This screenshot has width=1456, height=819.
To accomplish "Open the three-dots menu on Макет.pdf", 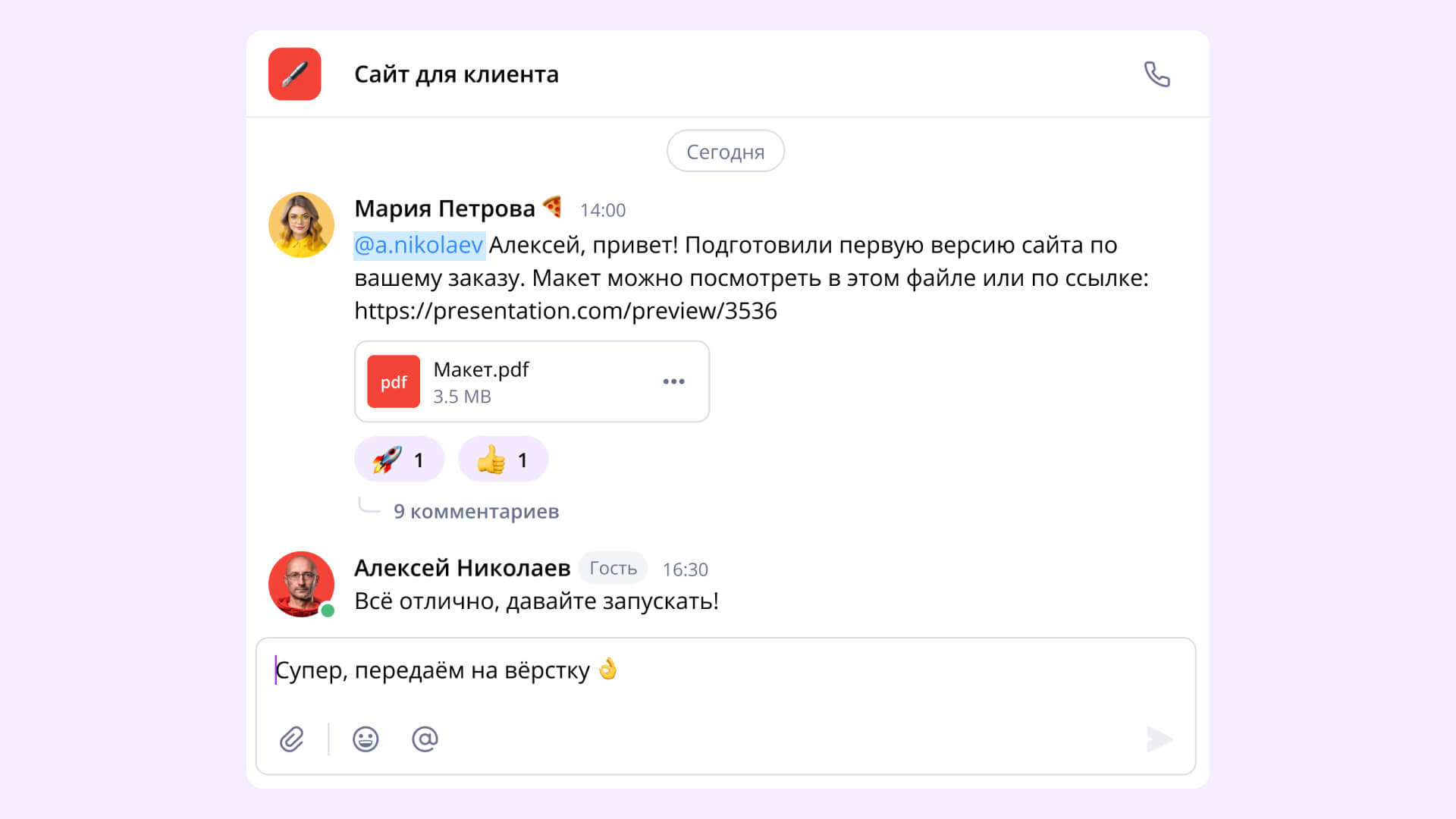I will (673, 381).
